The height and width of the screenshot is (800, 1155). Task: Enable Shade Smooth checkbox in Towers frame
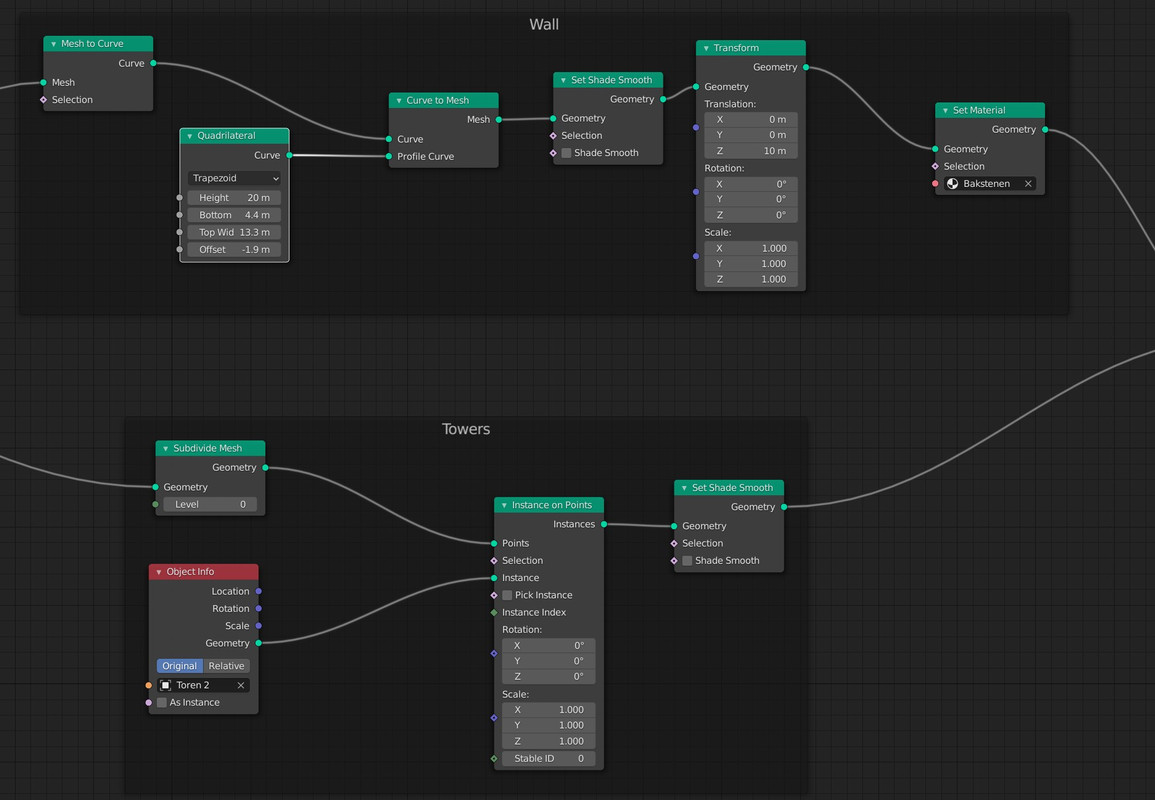coord(687,561)
